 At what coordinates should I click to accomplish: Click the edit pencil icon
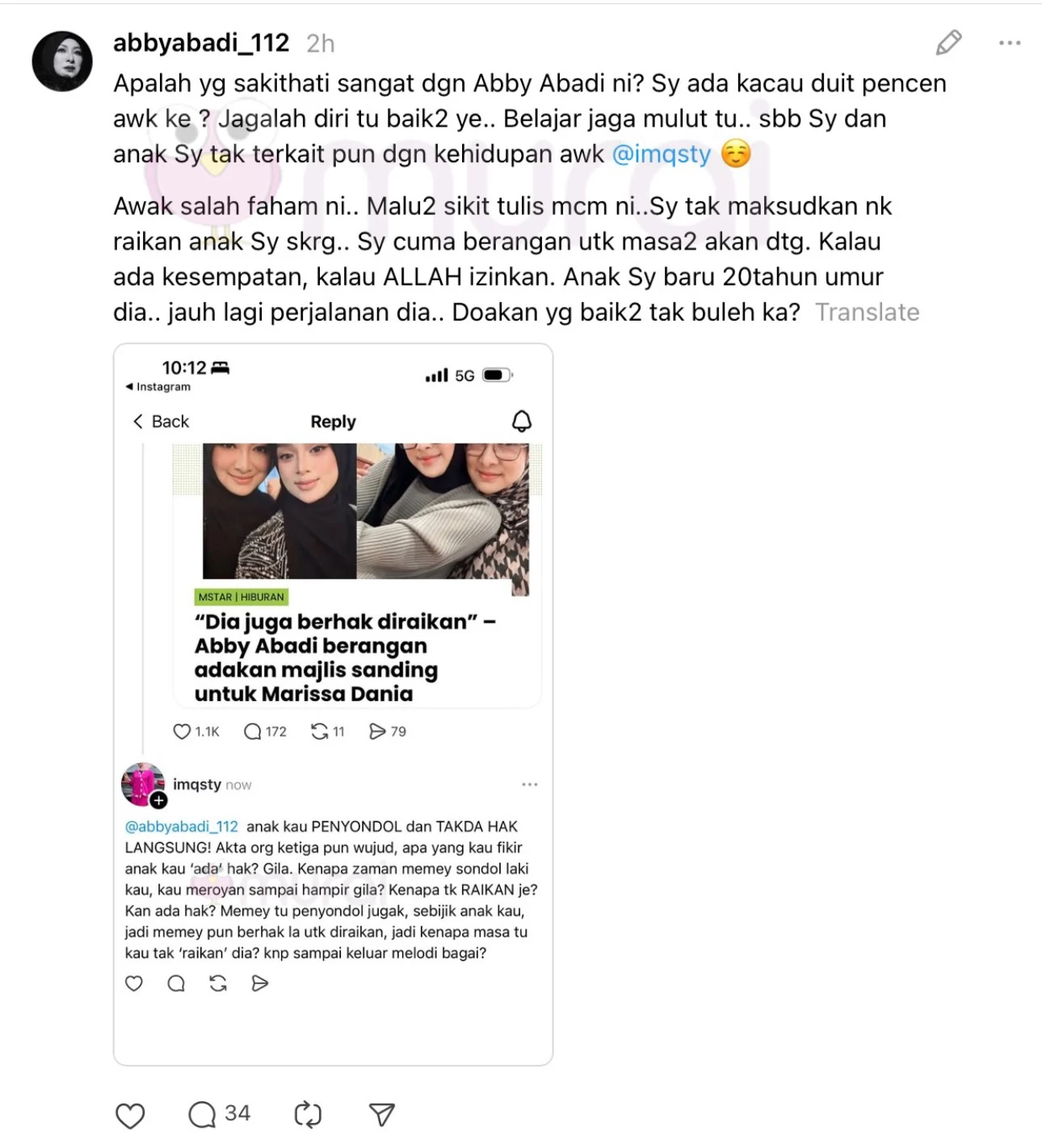[948, 43]
